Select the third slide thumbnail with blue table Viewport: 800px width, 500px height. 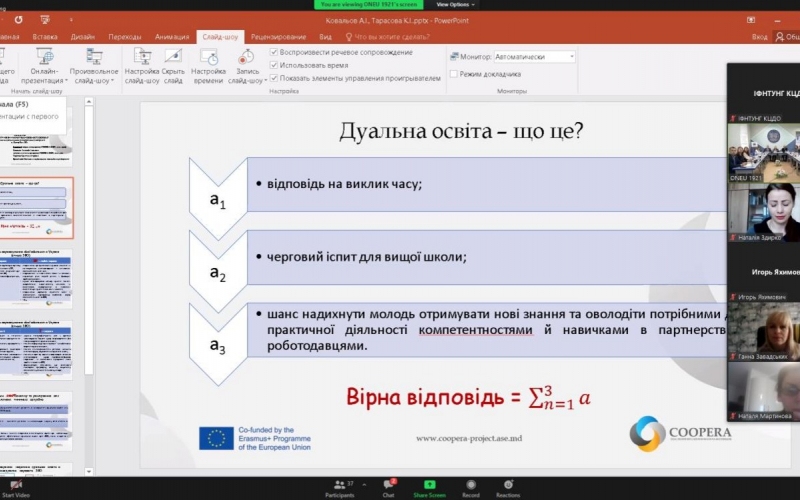pos(36,280)
